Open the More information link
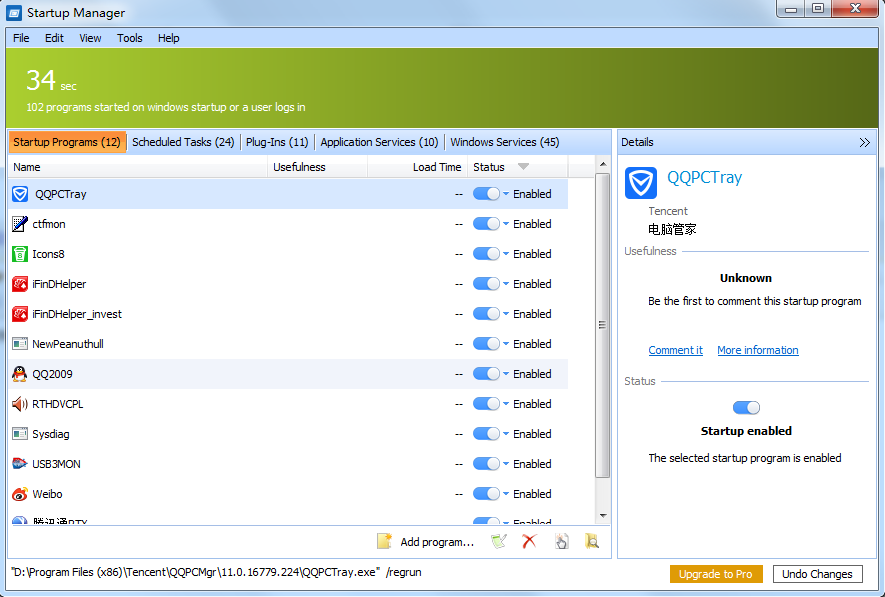885x597 pixels. click(x=757, y=350)
